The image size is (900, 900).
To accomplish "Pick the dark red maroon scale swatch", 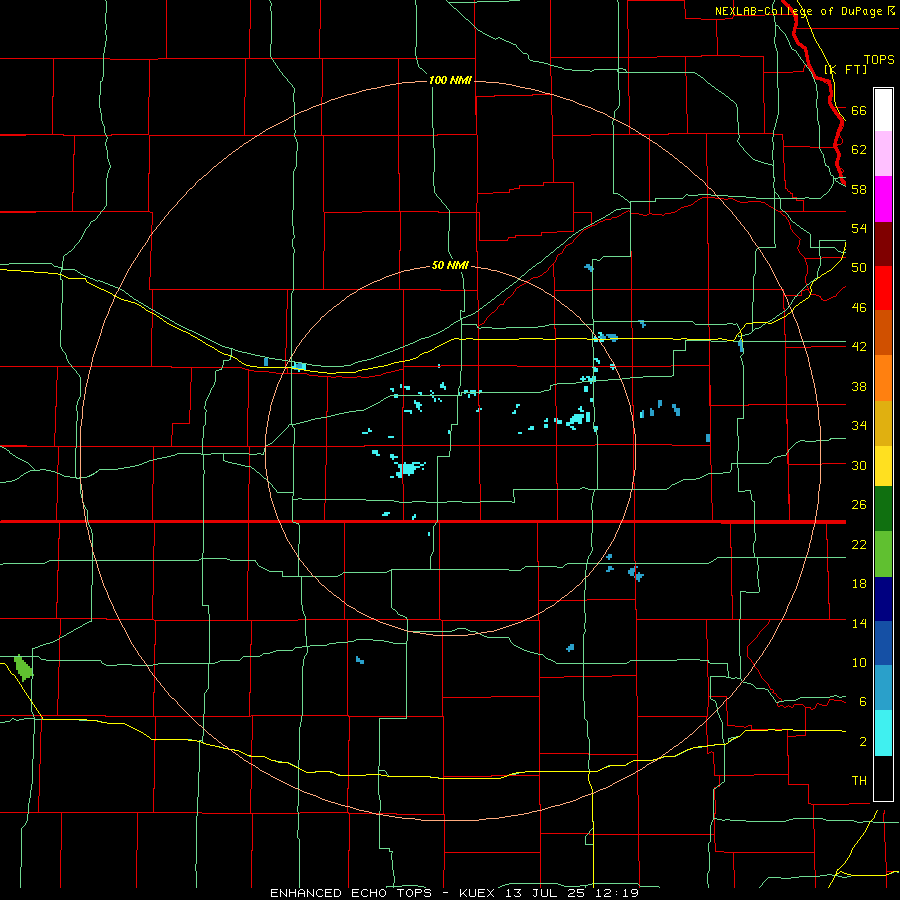I will pyautogui.click(x=883, y=244).
